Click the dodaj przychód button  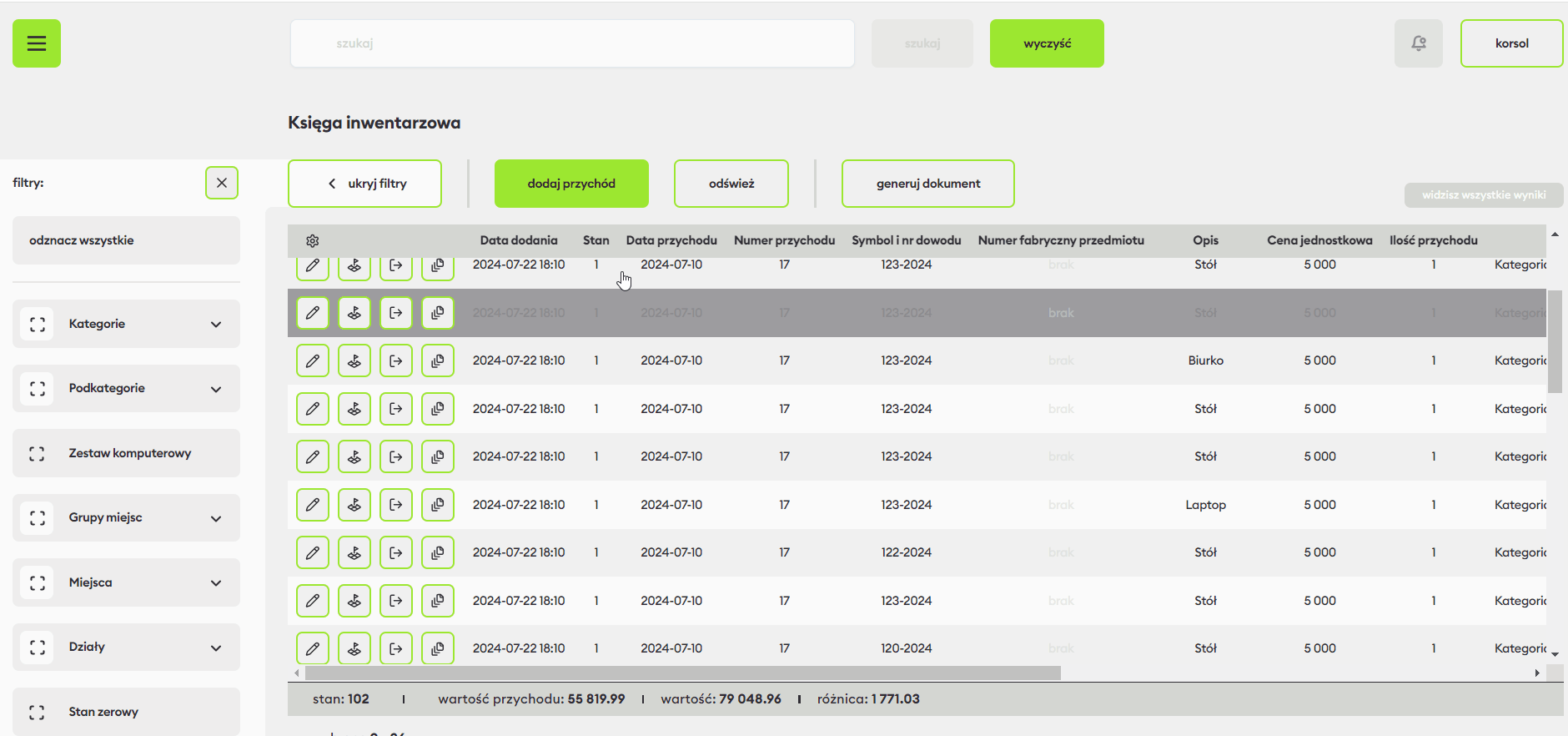tap(571, 184)
